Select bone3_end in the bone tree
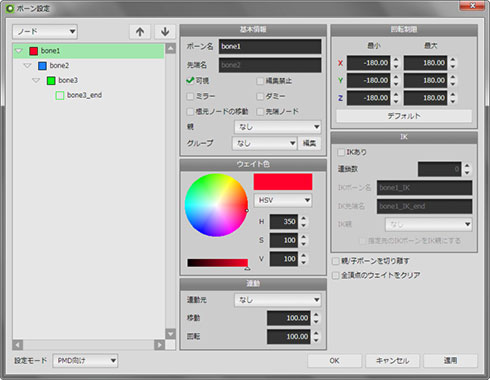Viewport: 490px width, 380px height. [84, 95]
